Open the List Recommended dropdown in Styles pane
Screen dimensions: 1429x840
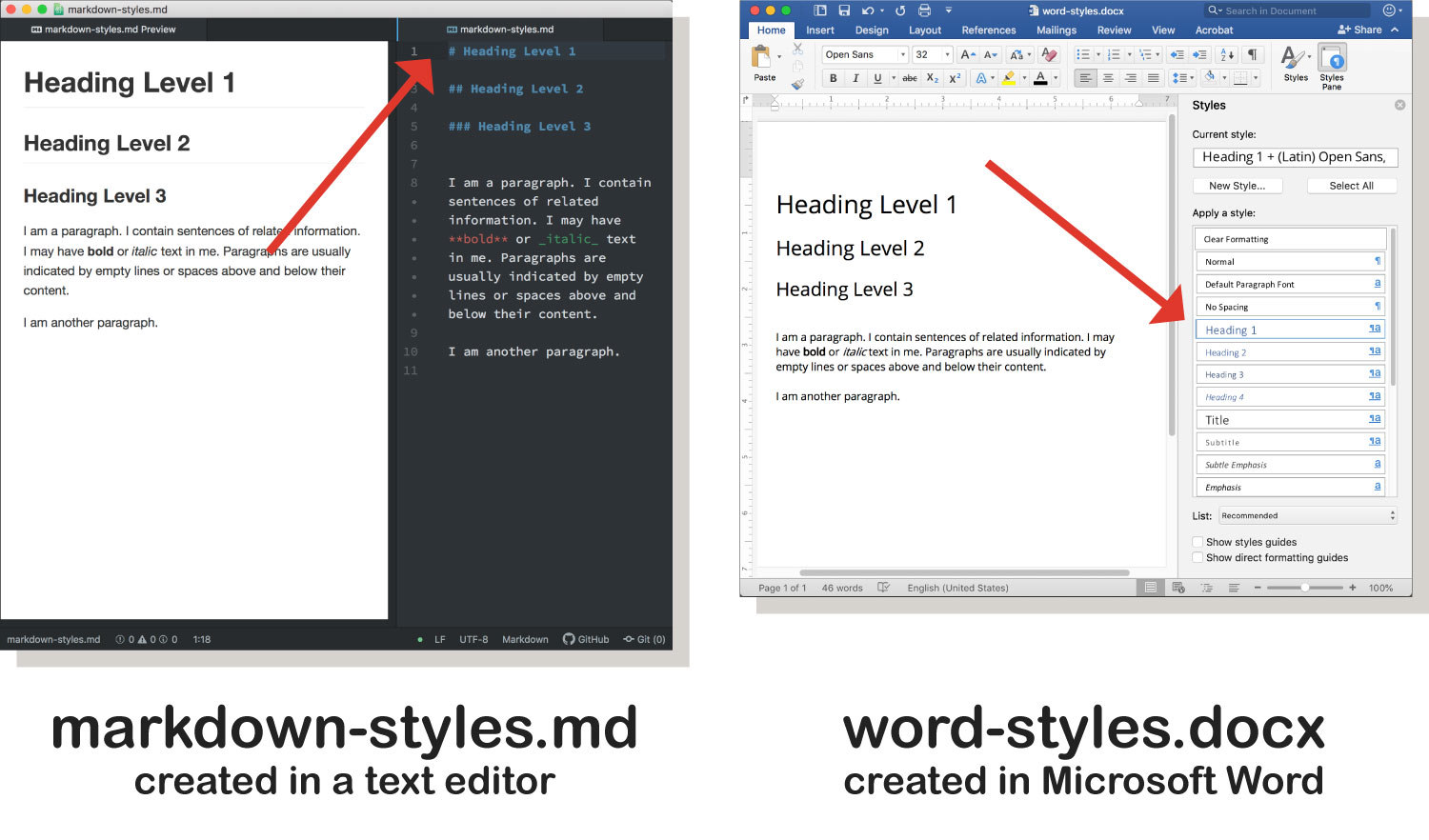click(x=1307, y=515)
